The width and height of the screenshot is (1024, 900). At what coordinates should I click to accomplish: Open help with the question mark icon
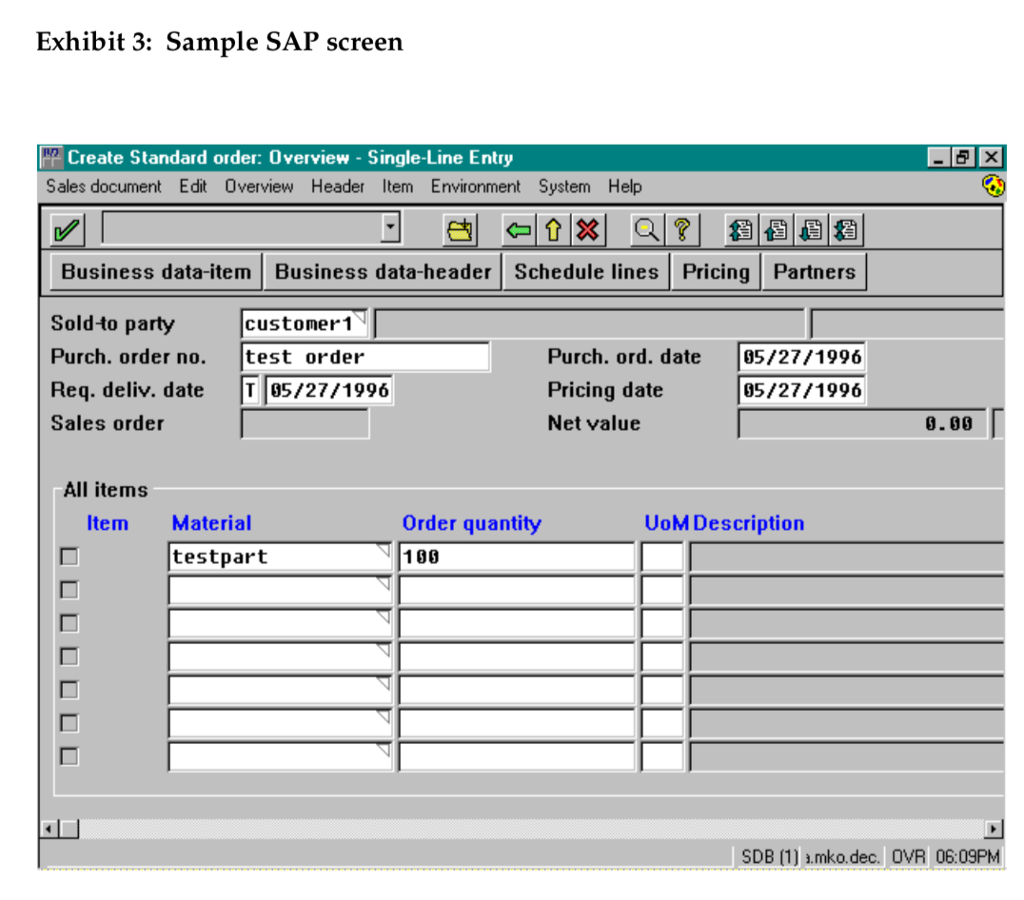682,230
